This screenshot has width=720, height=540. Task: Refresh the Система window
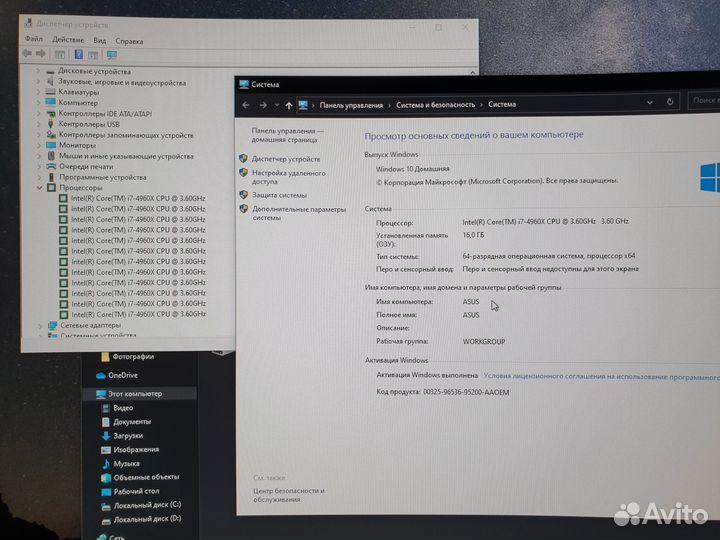(x=670, y=101)
